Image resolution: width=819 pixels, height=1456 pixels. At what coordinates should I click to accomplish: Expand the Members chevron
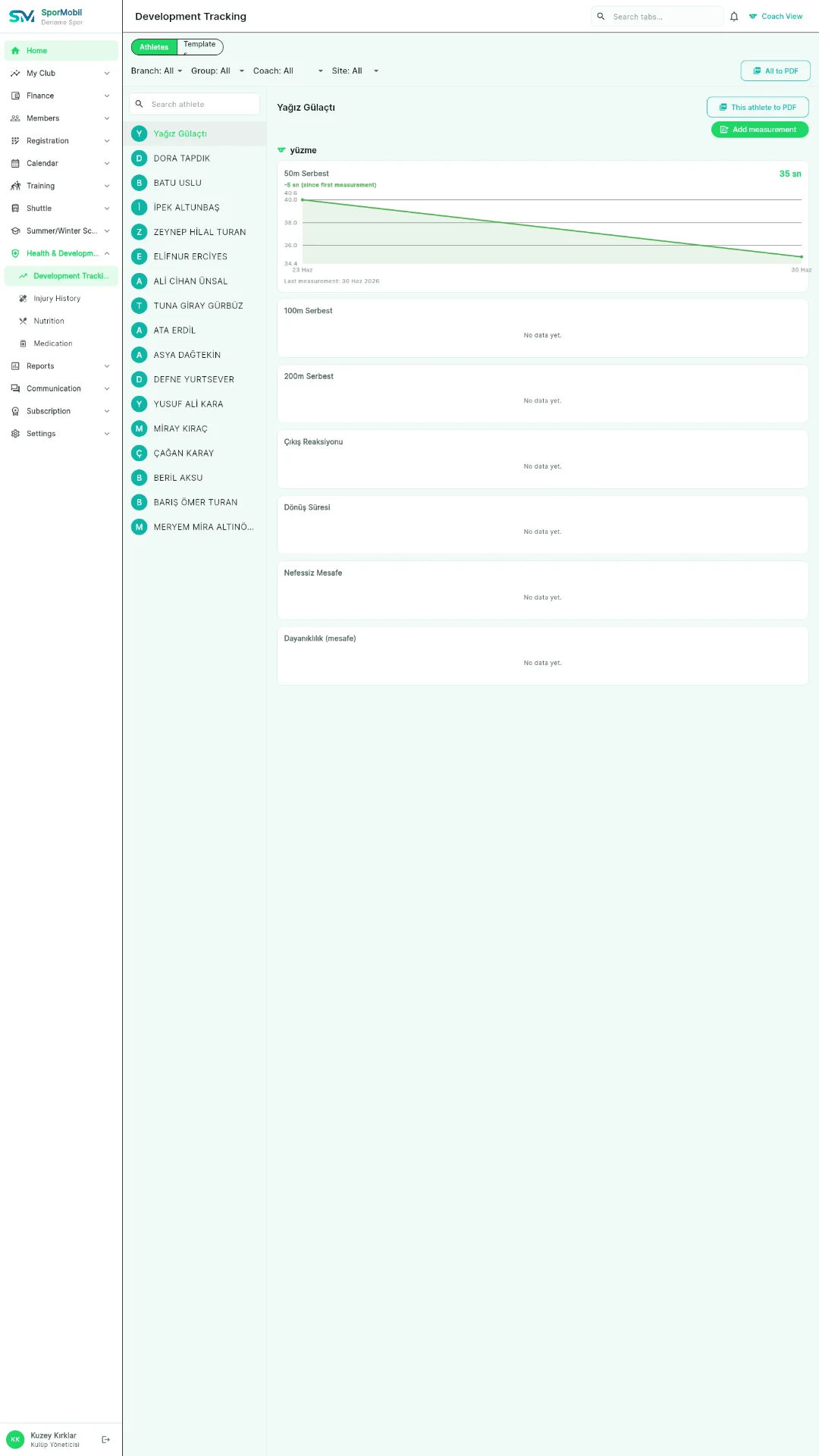[x=107, y=118]
